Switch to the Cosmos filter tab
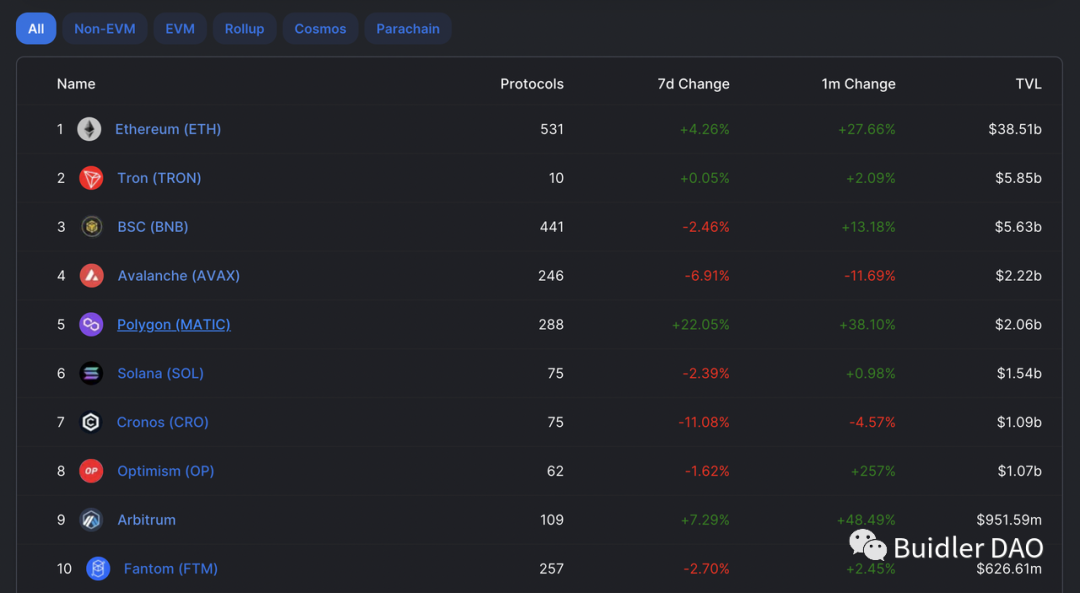1080x593 pixels. pyautogui.click(x=320, y=29)
